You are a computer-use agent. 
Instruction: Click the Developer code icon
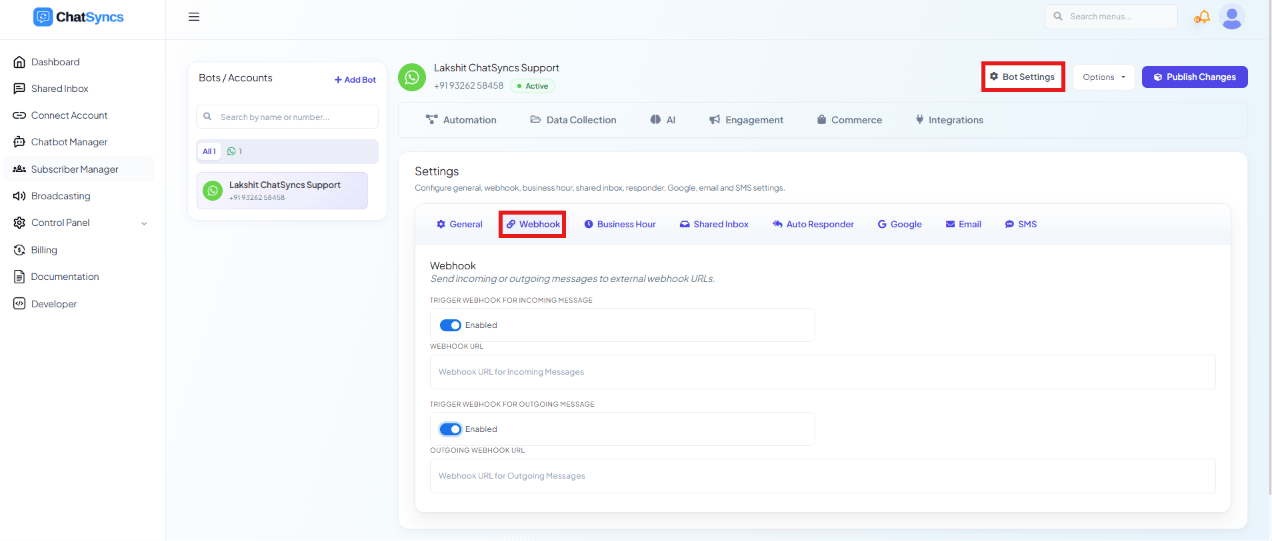point(19,304)
